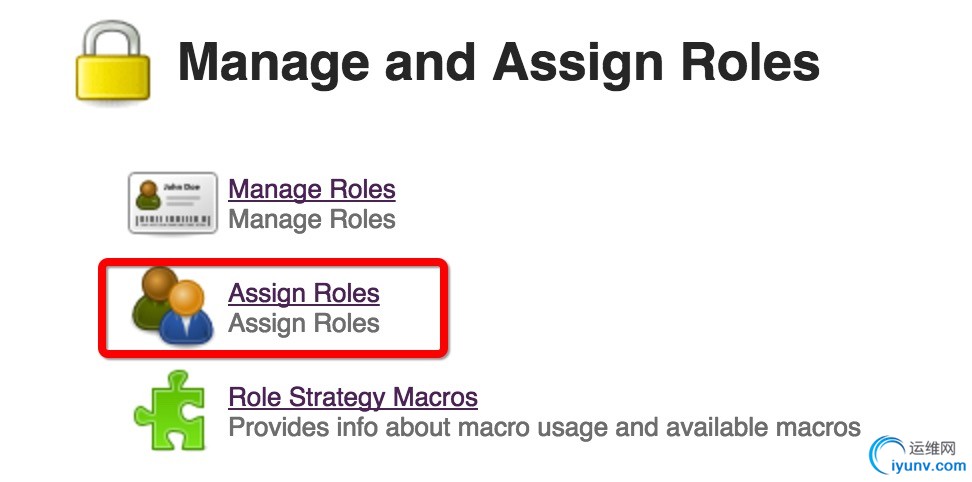This screenshot has height=482, width=972.
Task: Open the Role Strategy Macros link
Action: 353,397
